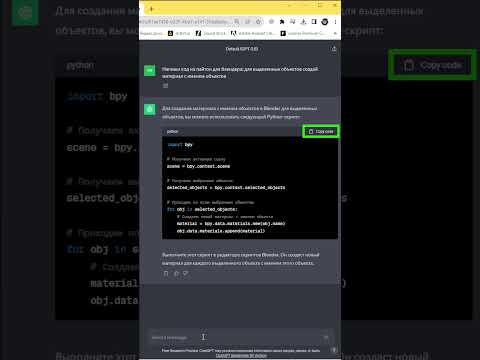Edit the user prompt using the pencil icon
Screen dimensions: 480x360
tap(165, 85)
